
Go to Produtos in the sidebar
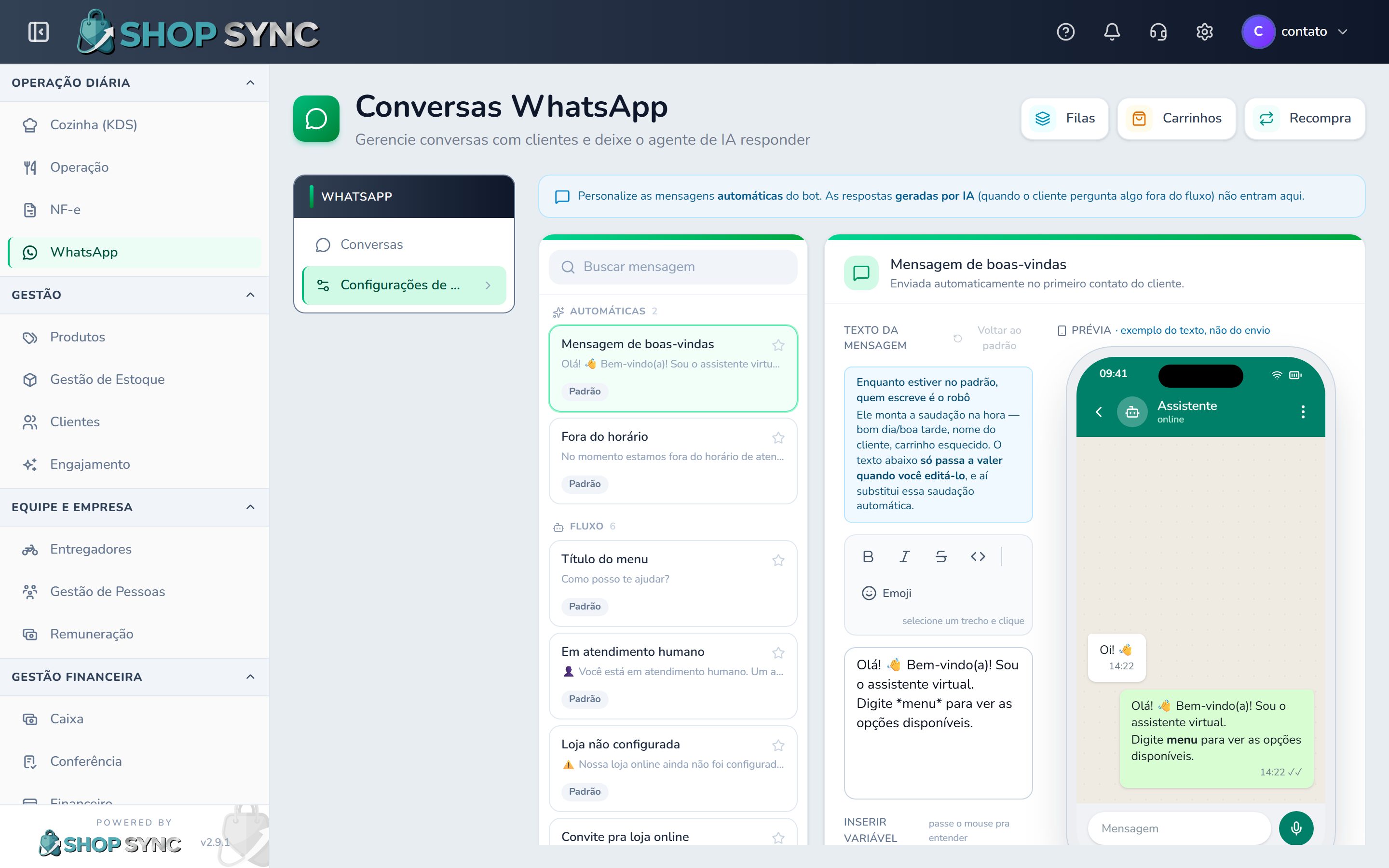pos(135,337)
